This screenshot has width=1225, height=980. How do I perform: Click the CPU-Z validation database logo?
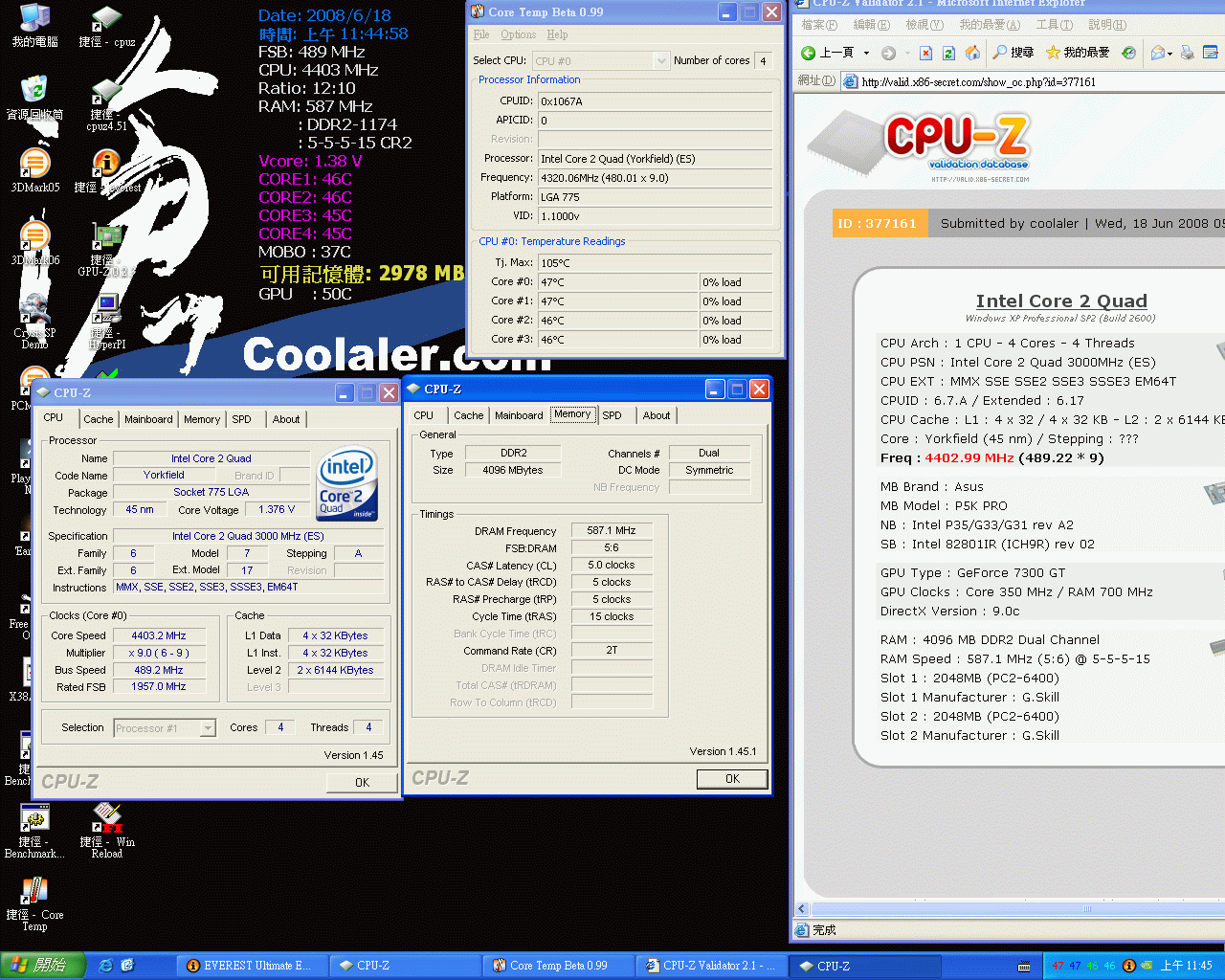pos(957,144)
